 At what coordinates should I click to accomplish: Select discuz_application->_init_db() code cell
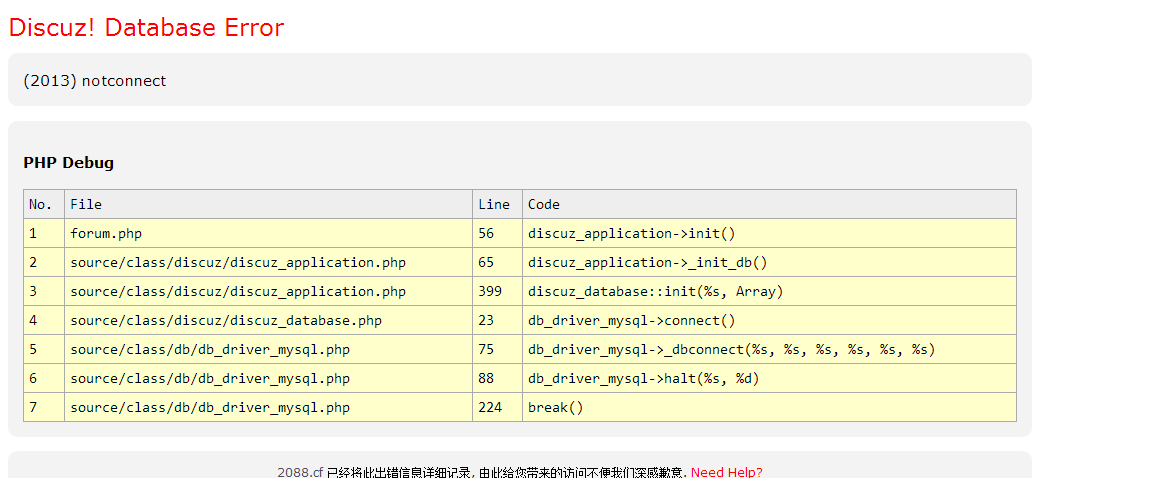click(769, 262)
